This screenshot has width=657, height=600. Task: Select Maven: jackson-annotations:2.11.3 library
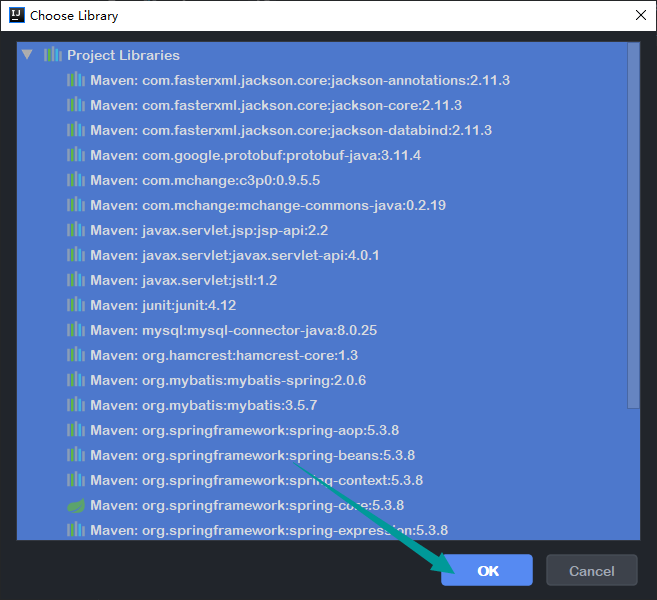300,80
